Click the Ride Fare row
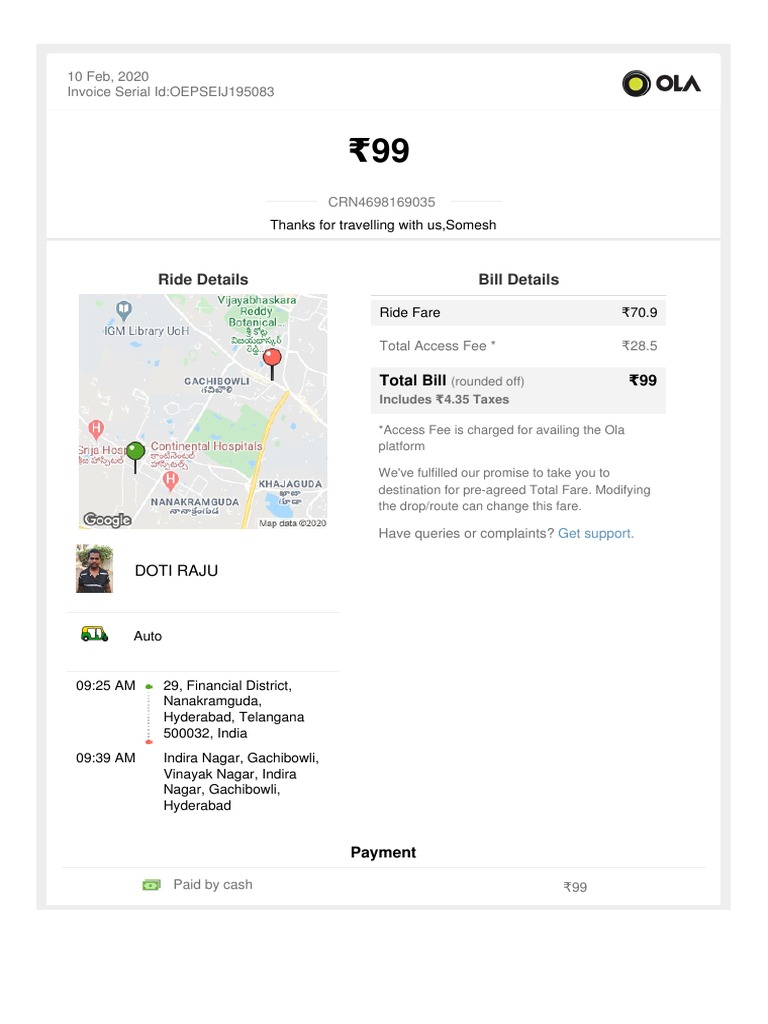The image size is (768, 1024). 517,312
